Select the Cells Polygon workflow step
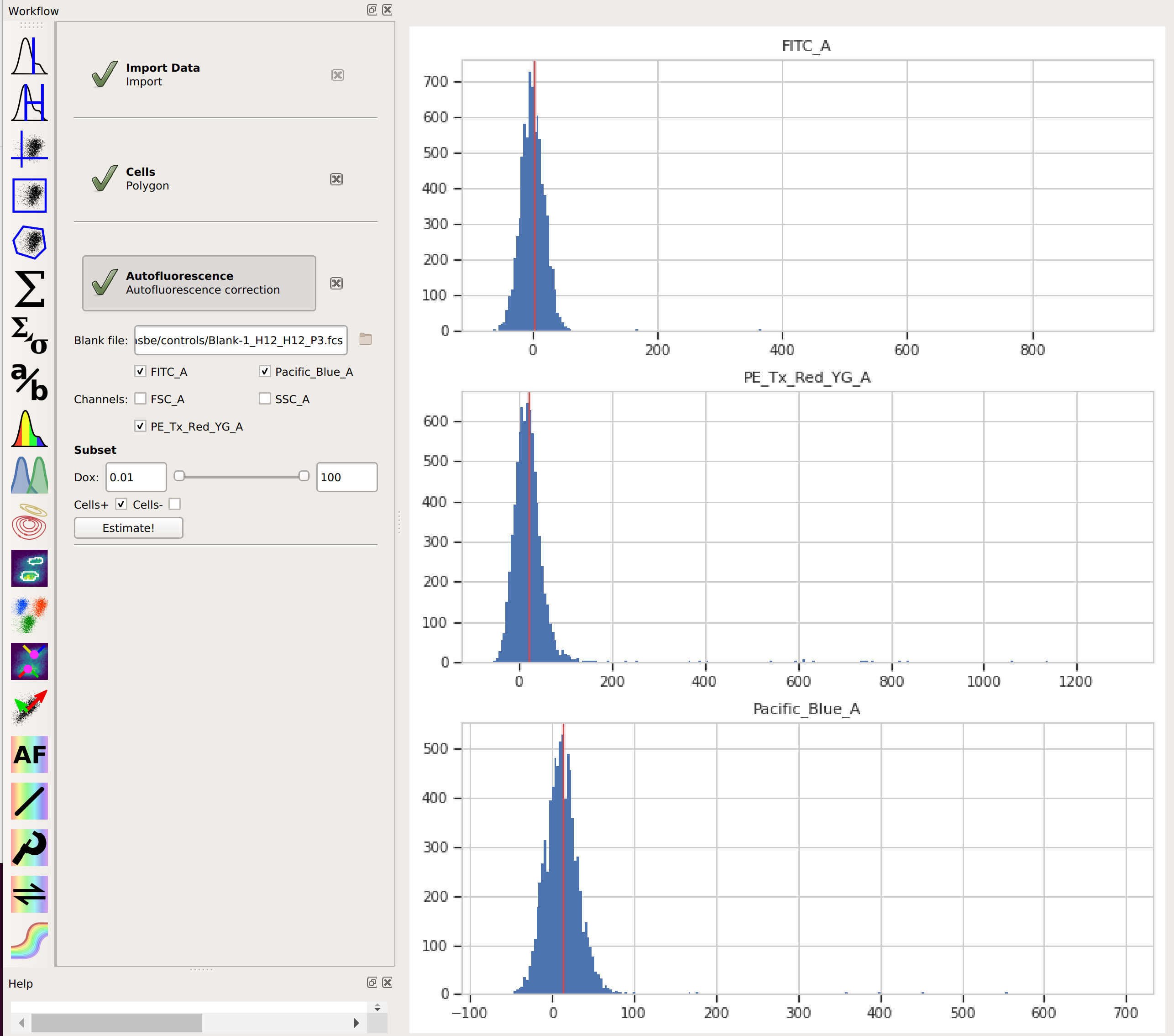Screen dimensions: 1174x1036 199,179
